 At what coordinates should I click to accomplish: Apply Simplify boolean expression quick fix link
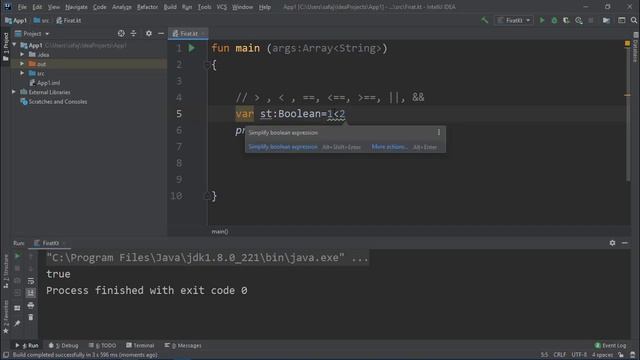pyautogui.click(x=283, y=147)
